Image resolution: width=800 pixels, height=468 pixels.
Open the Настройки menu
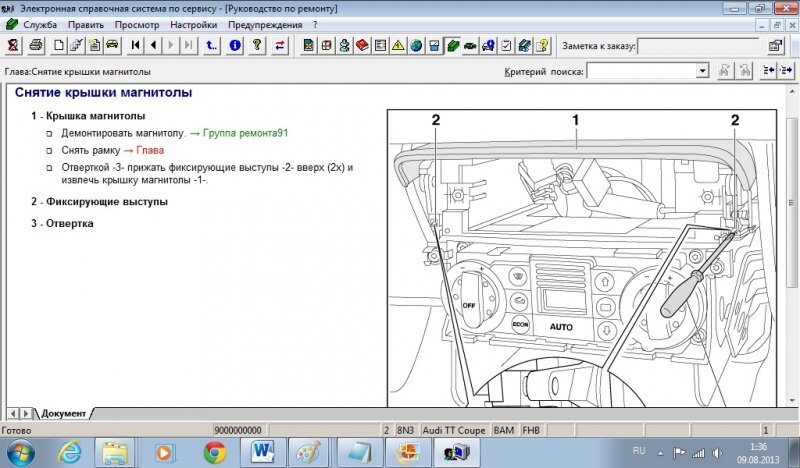click(x=193, y=24)
